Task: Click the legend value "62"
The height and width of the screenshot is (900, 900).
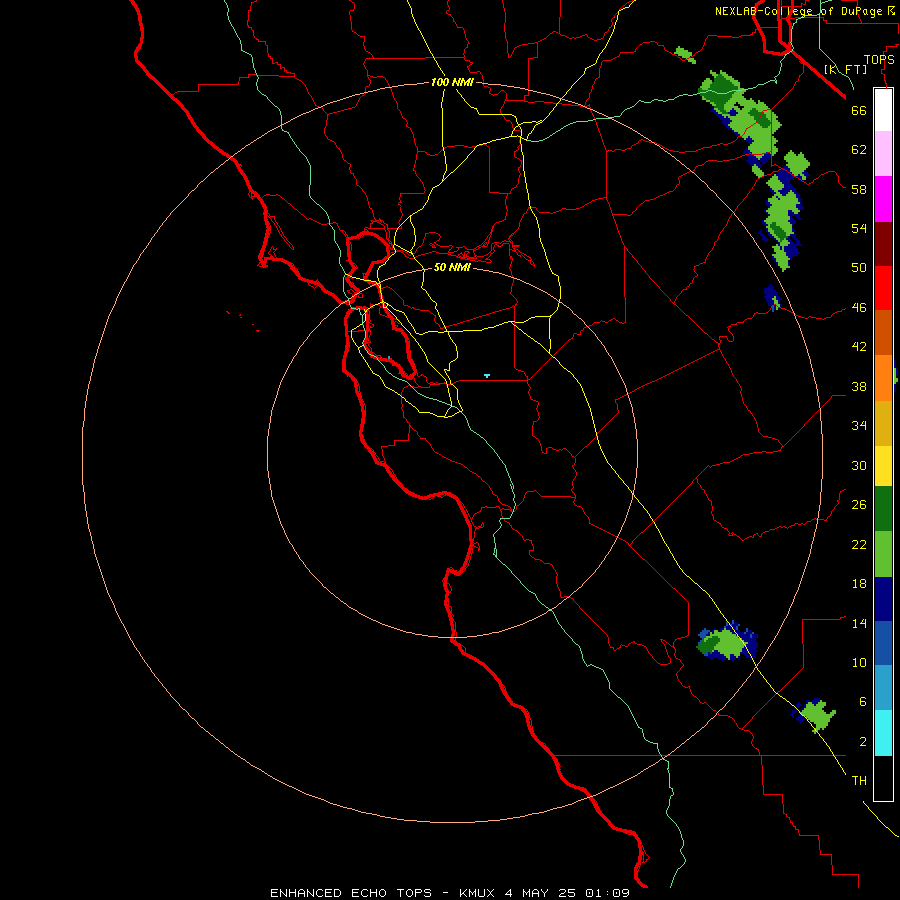Action: point(859,150)
